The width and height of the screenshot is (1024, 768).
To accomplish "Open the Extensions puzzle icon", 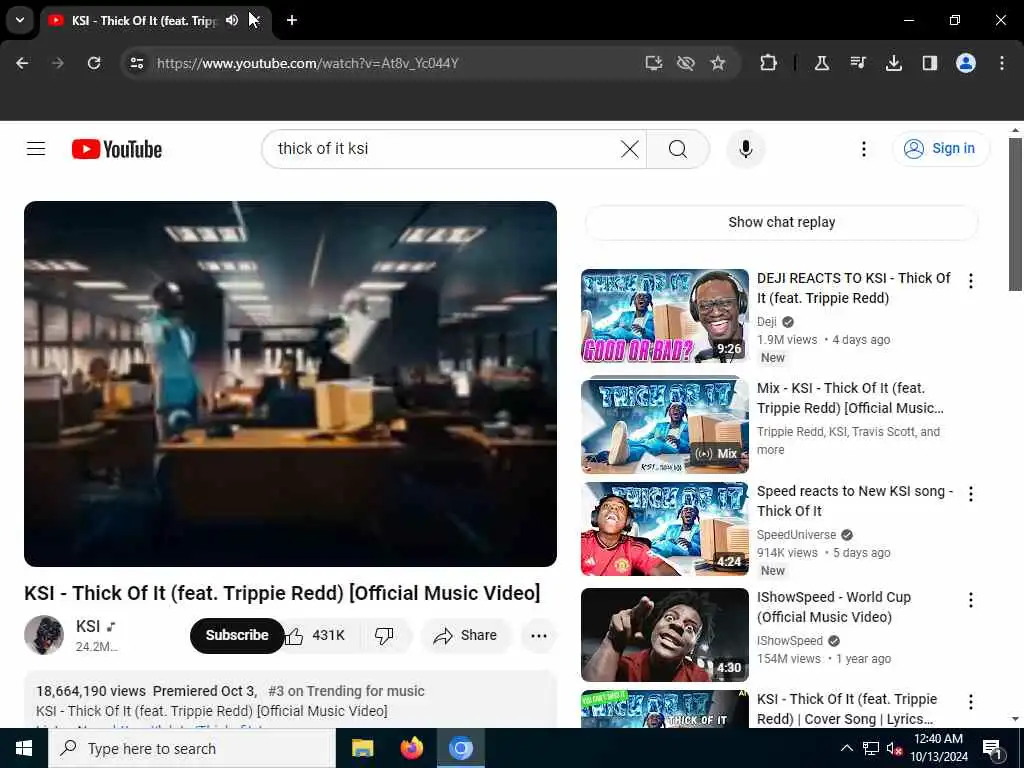I will tap(769, 63).
